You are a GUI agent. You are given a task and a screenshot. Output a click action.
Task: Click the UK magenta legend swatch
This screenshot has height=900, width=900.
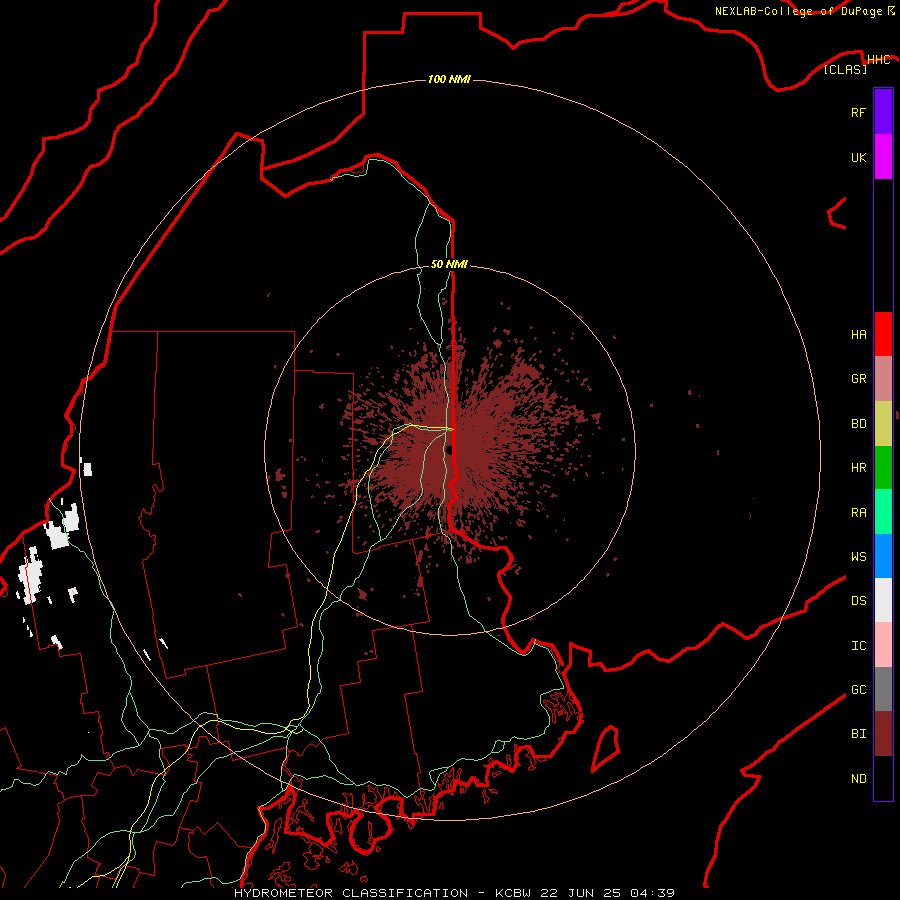click(883, 157)
